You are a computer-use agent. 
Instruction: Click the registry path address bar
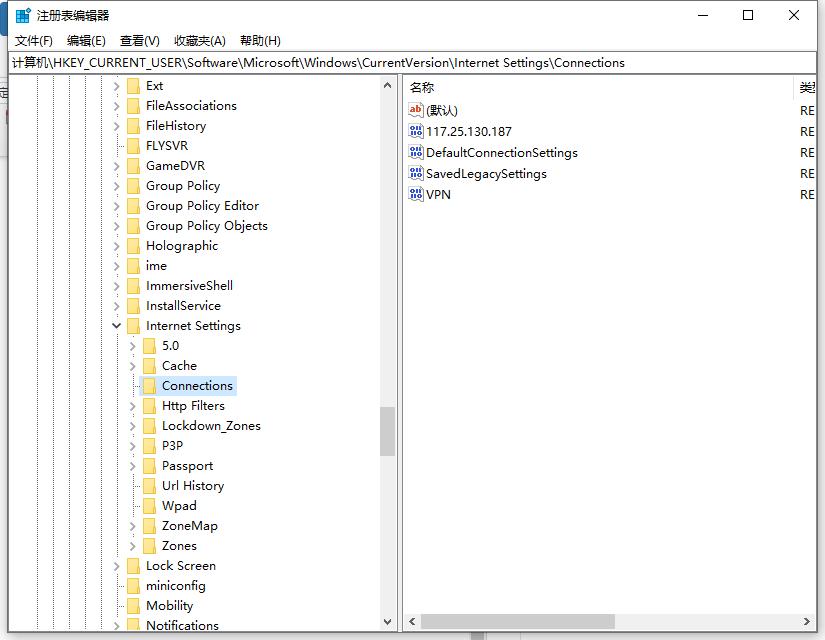(300, 62)
